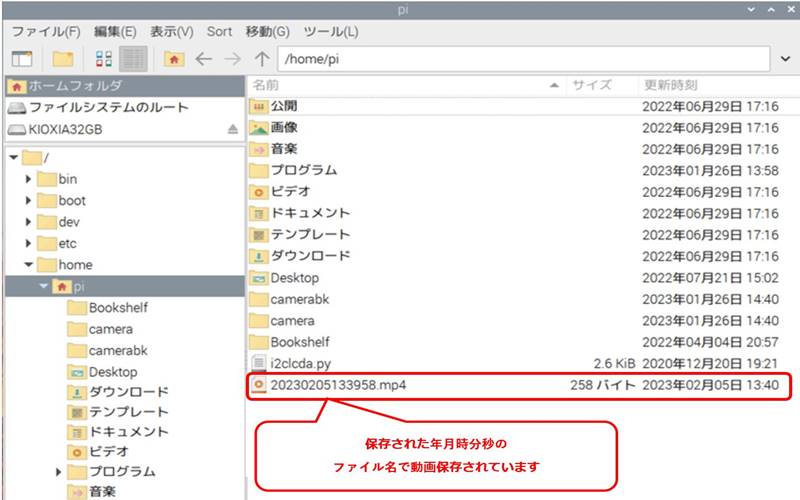Open the 移動(G) menu
The height and width of the screenshot is (500, 800).
(x=267, y=32)
